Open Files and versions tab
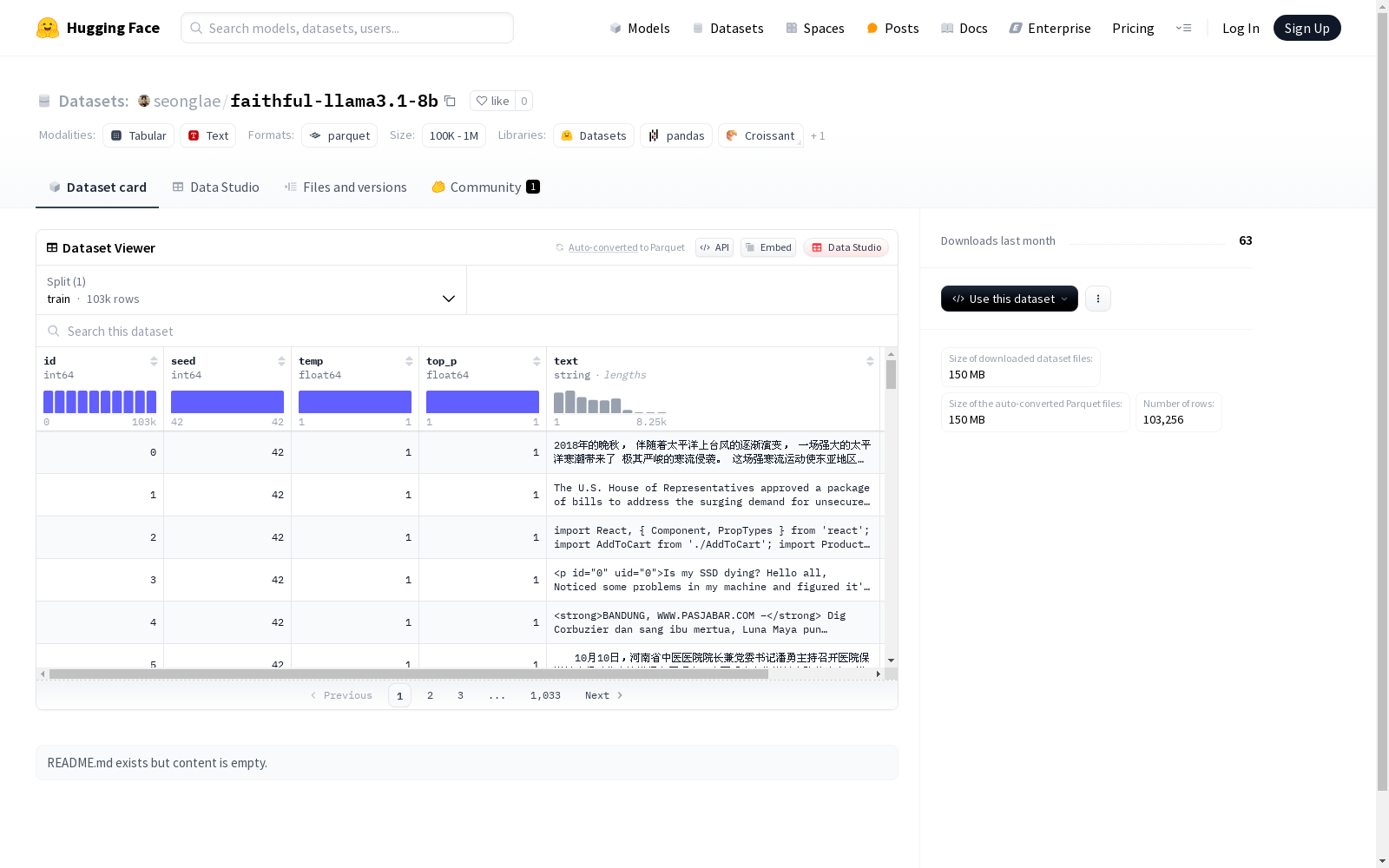Screen dimensions: 1389x868 [346, 187]
